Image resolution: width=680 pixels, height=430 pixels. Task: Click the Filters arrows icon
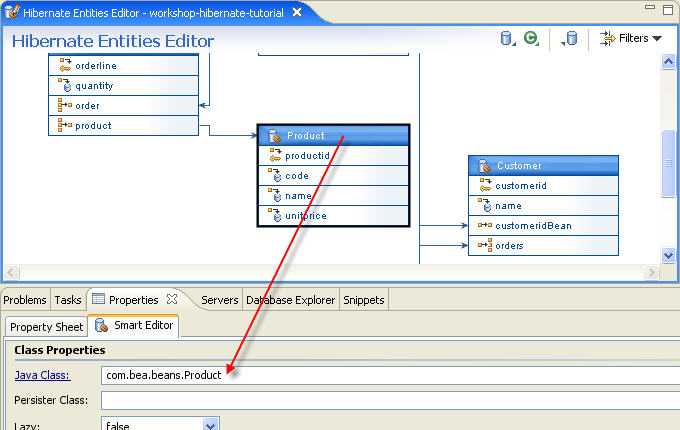point(608,38)
